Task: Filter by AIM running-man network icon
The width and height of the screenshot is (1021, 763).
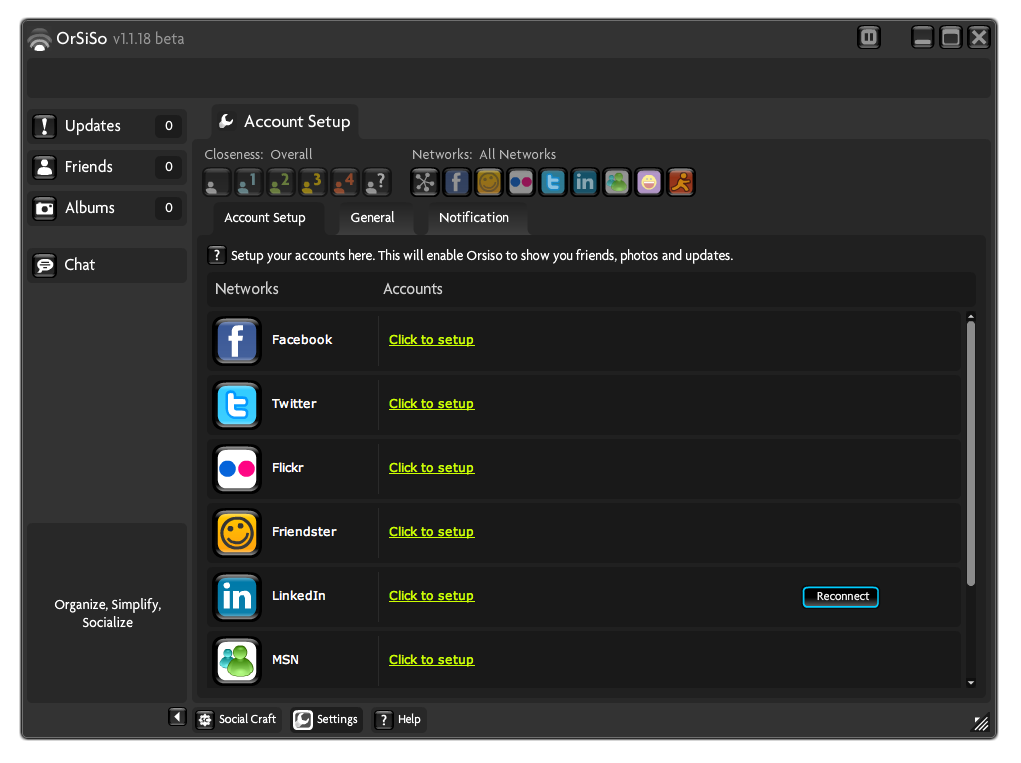Action: [681, 182]
